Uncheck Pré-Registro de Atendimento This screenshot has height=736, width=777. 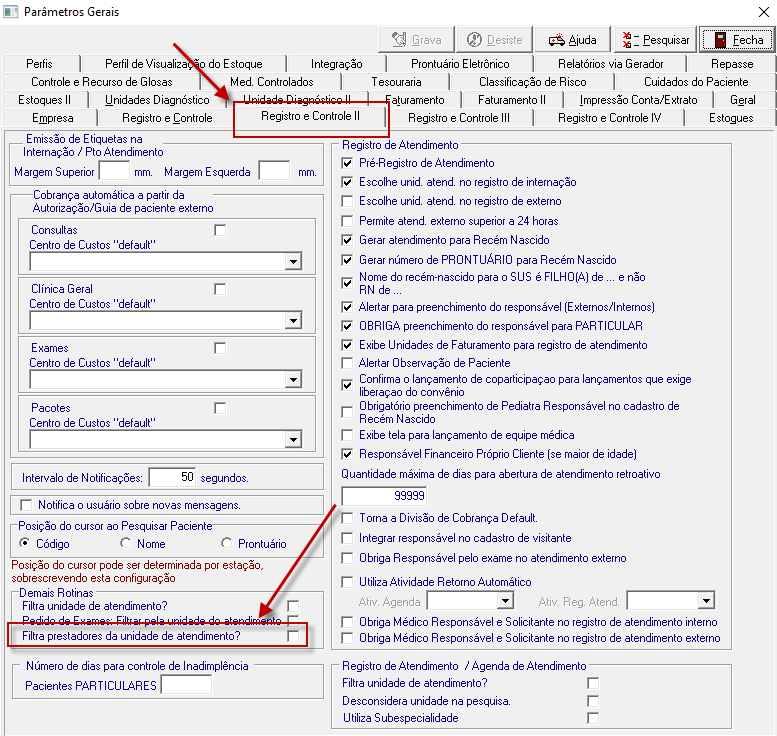coord(347,163)
